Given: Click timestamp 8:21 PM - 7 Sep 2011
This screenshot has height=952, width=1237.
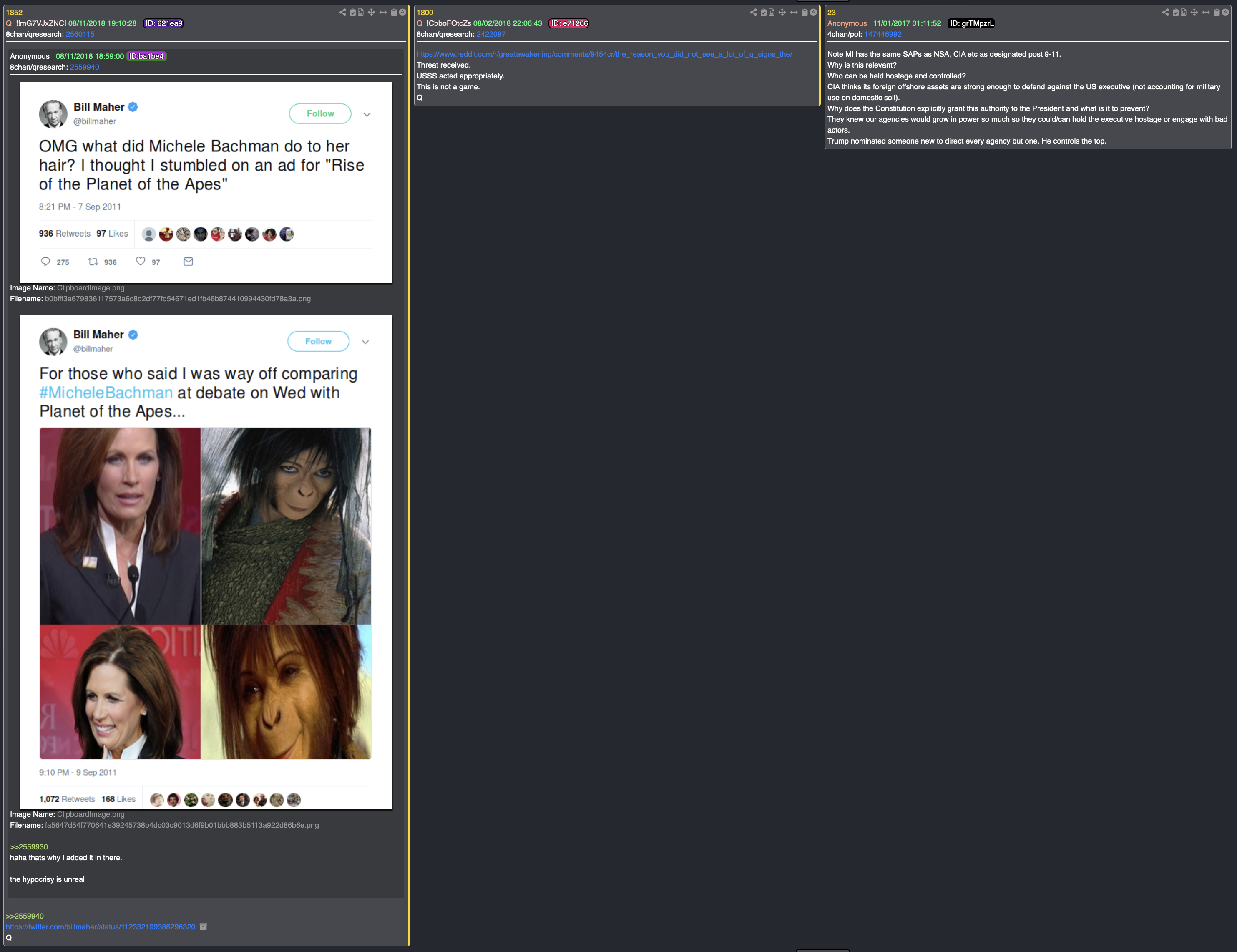Looking at the screenshot, I should coord(80,207).
